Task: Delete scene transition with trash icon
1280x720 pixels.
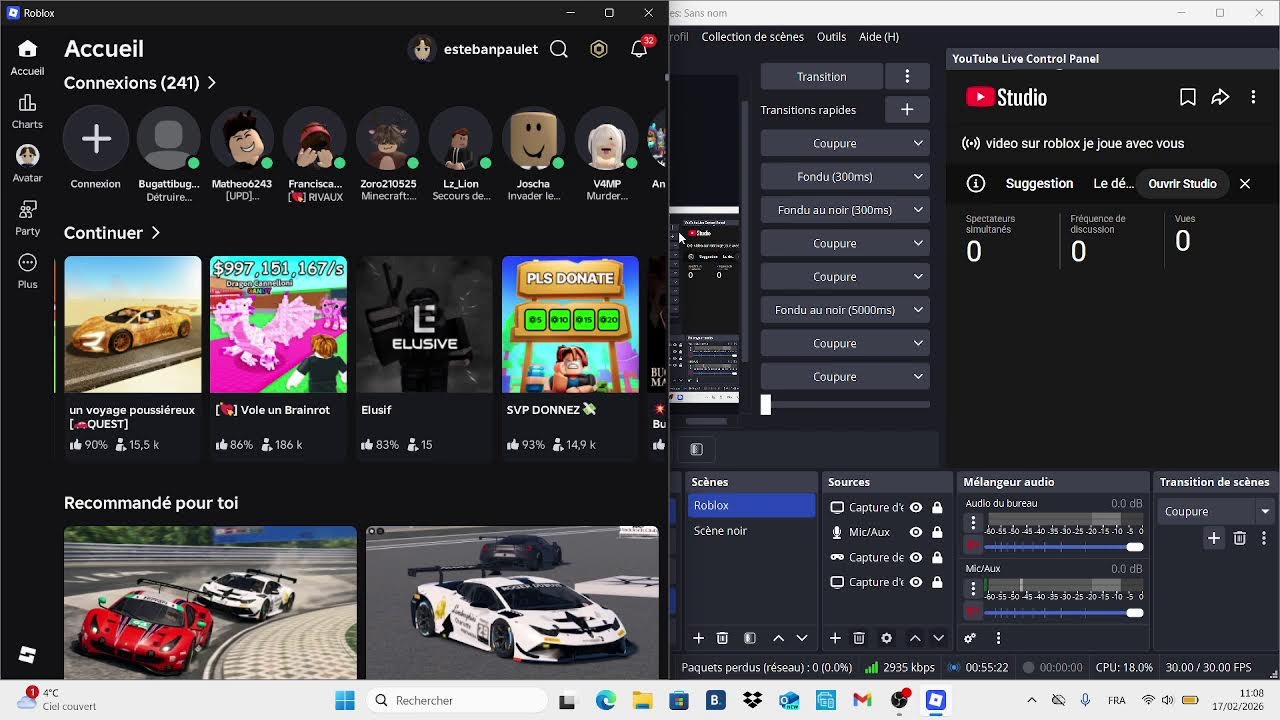Action: pyautogui.click(x=1240, y=538)
